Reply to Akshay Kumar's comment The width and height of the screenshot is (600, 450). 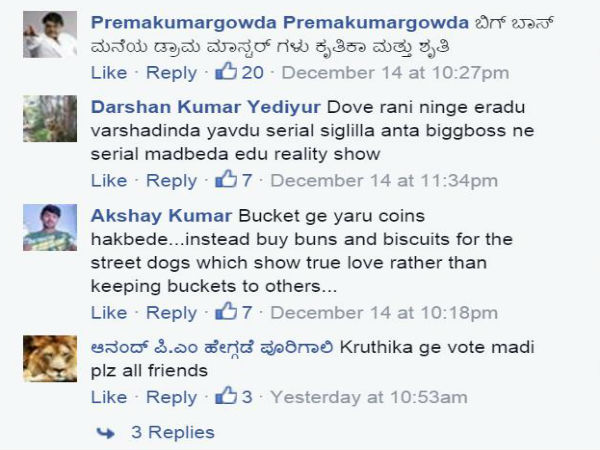(171, 313)
